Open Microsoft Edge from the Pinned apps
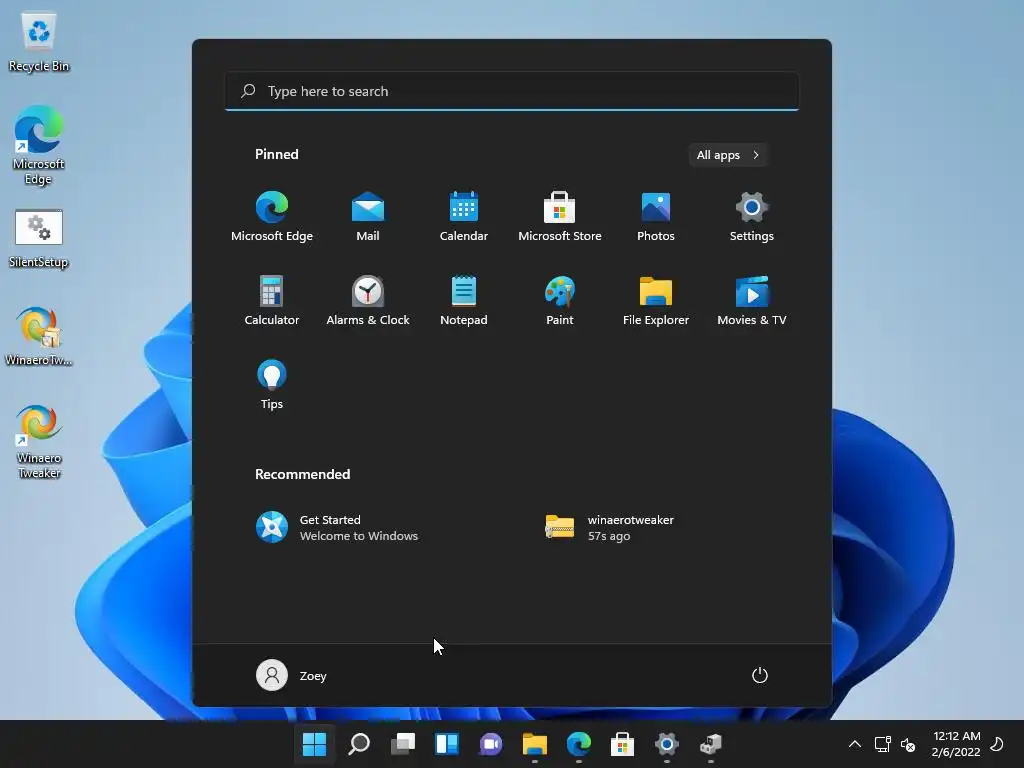 (272, 217)
